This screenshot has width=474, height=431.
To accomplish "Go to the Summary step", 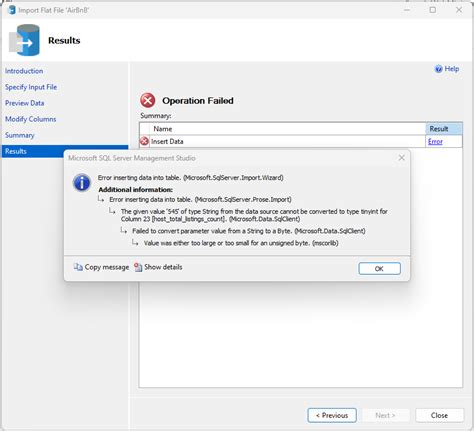I will (x=20, y=135).
